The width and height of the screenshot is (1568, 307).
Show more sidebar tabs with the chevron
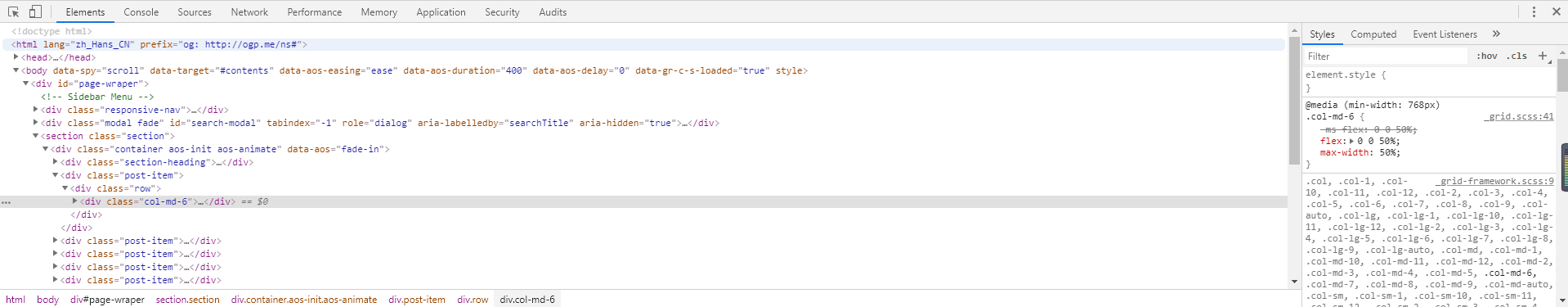(1496, 34)
